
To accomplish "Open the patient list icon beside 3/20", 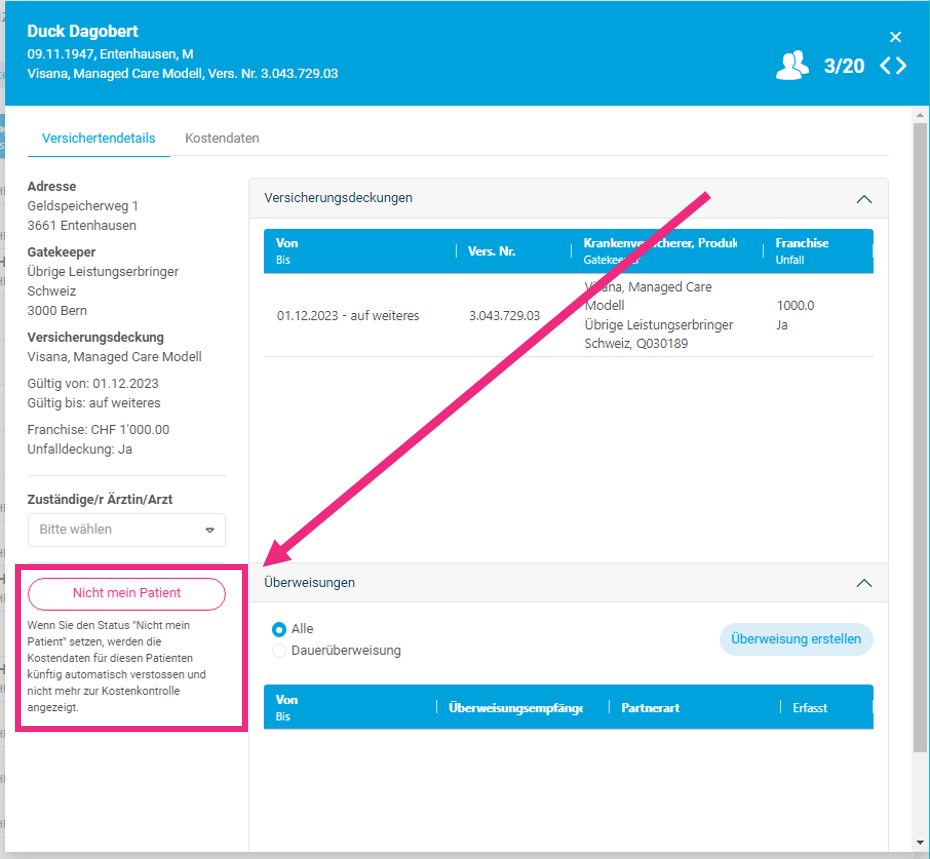I will tap(792, 65).
